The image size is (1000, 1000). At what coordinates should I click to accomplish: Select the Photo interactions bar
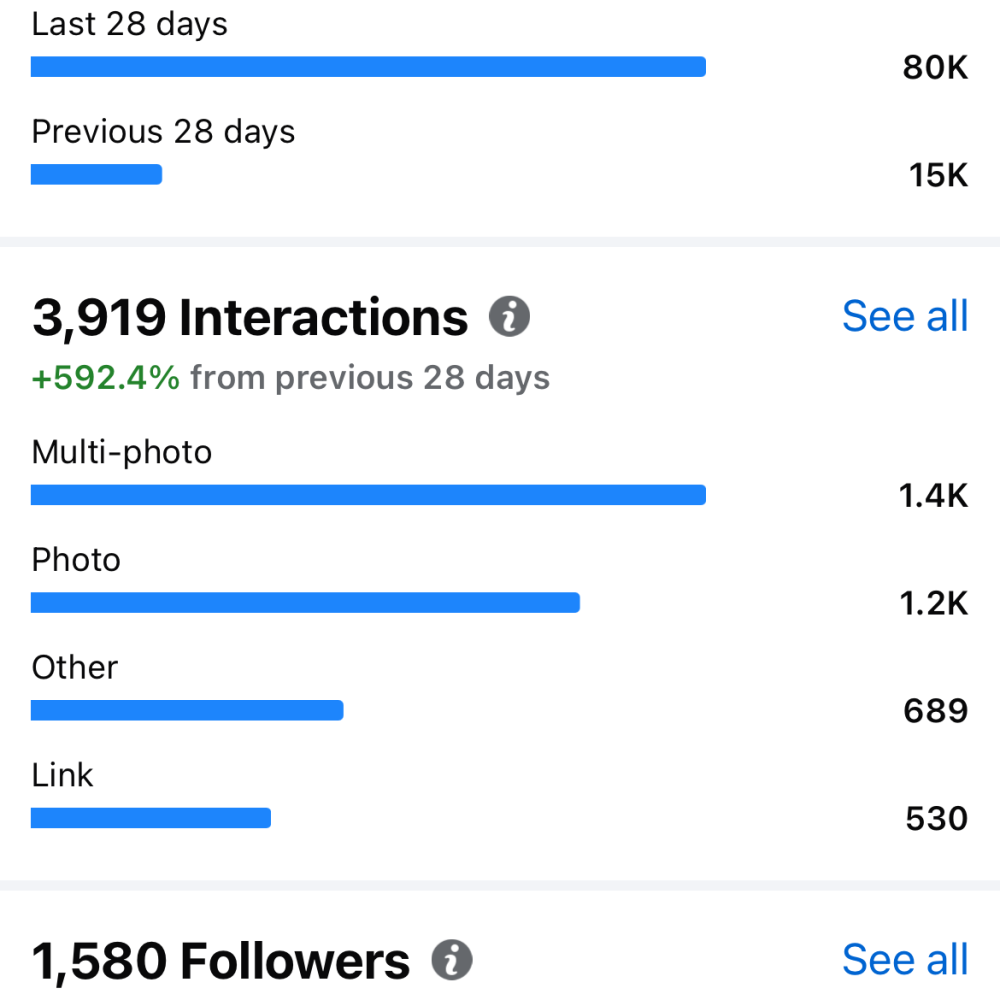tap(305, 603)
